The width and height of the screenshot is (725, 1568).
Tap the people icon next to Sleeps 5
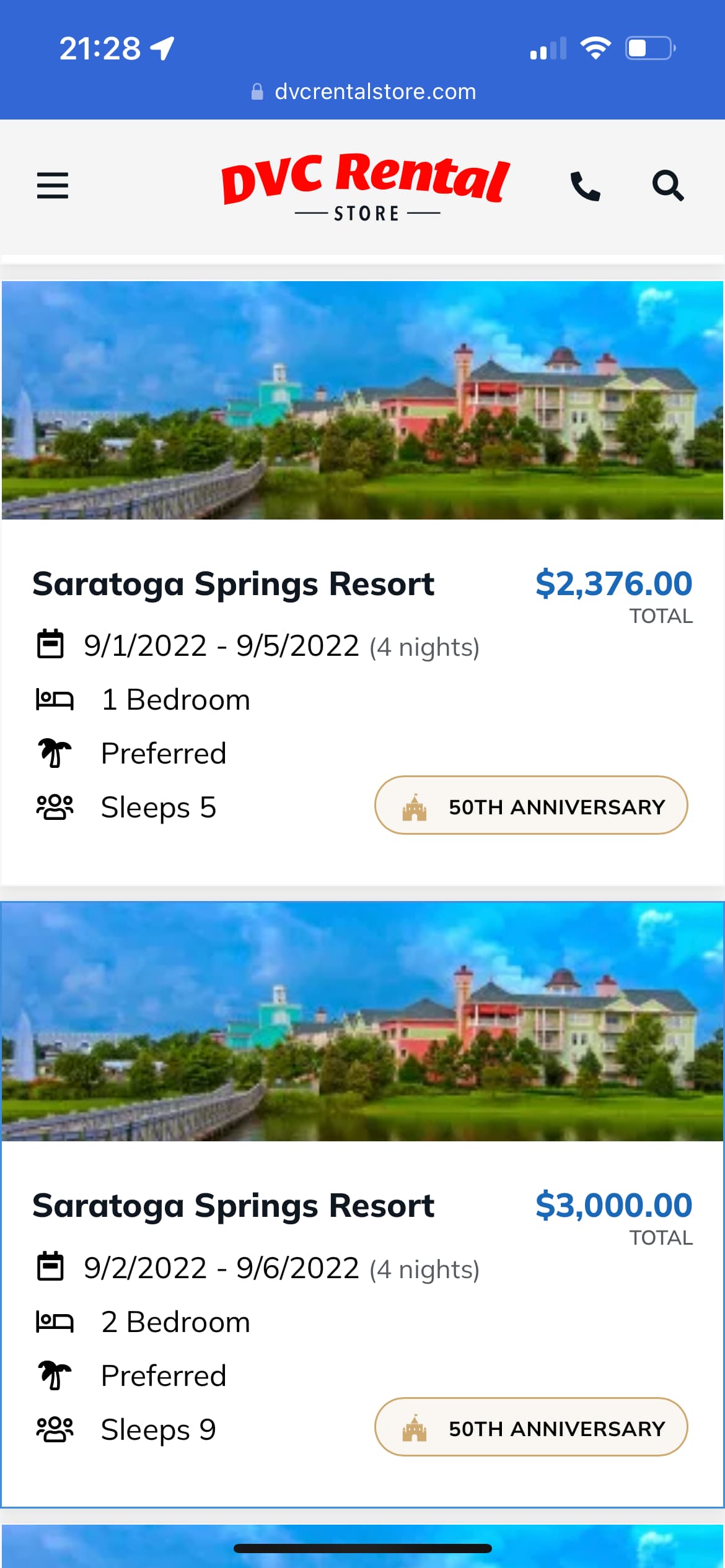[55, 807]
